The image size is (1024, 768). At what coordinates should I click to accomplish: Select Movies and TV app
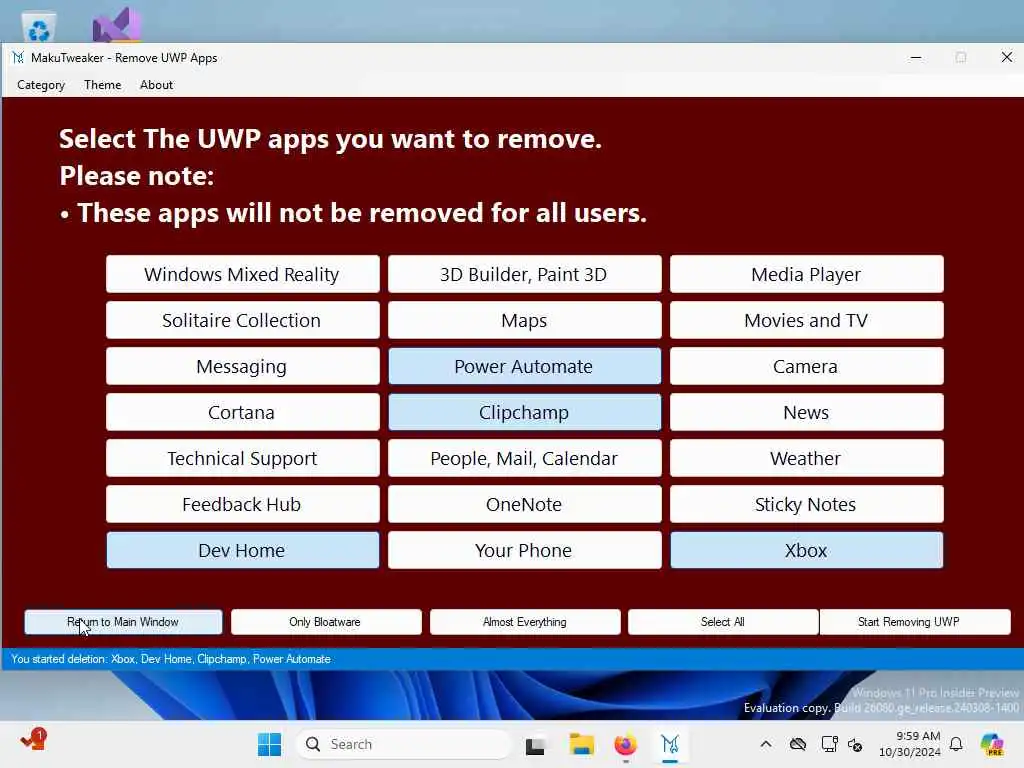(x=807, y=320)
